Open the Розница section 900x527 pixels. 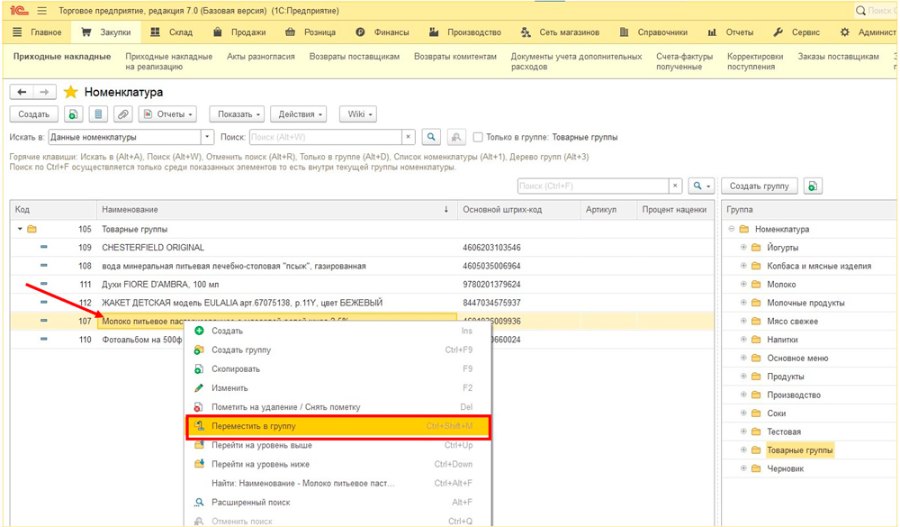click(311, 32)
